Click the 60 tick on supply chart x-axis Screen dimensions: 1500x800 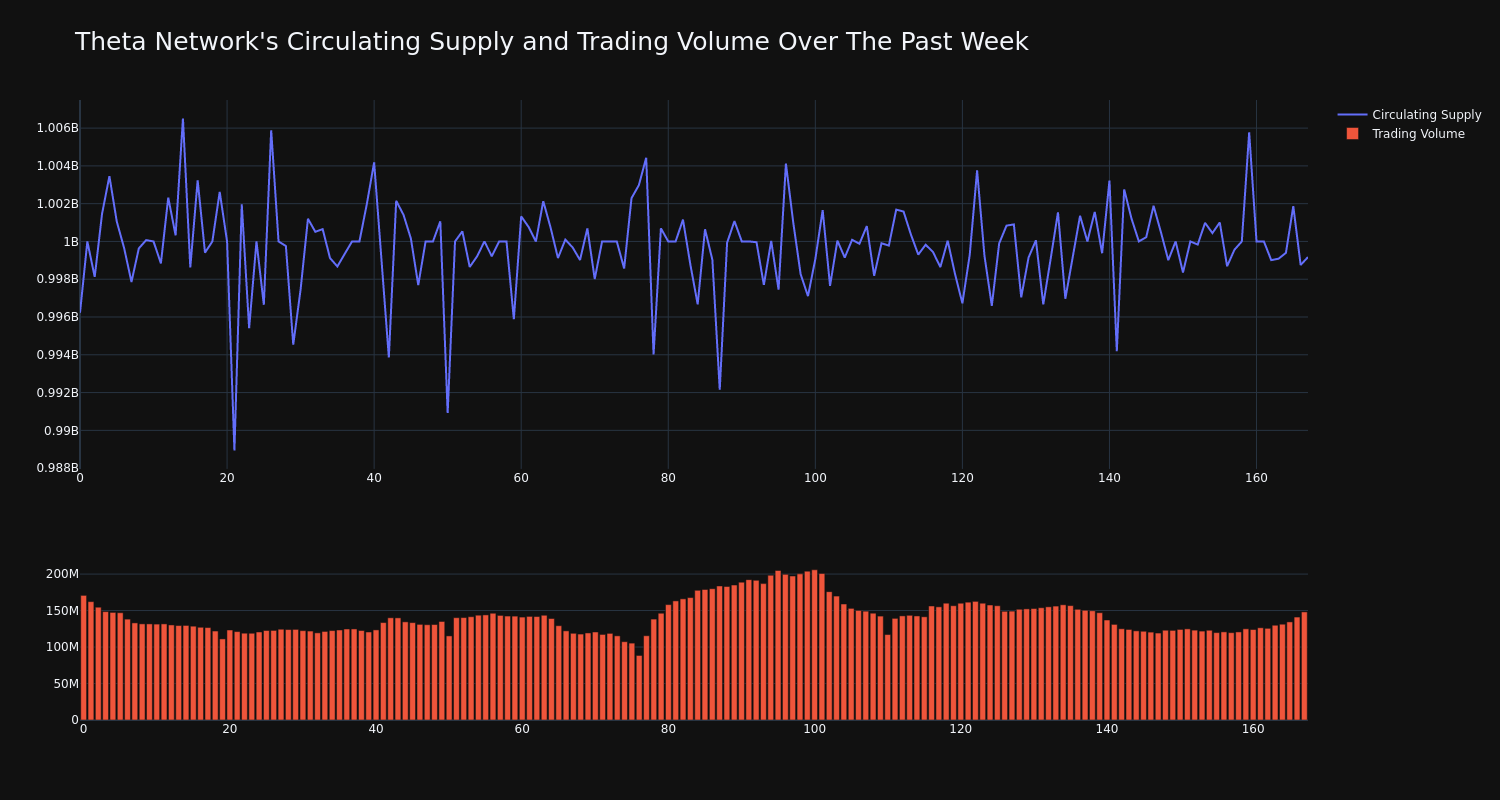521,478
